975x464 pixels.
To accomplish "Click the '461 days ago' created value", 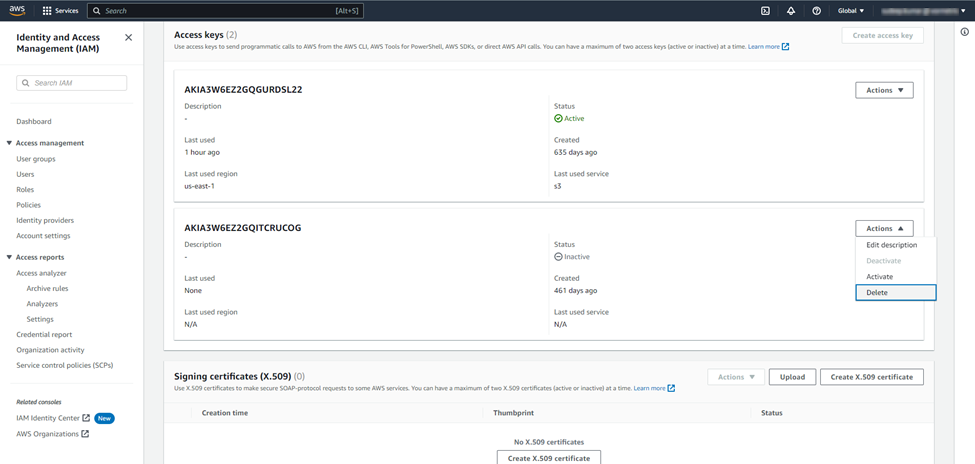I will coord(576,291).
